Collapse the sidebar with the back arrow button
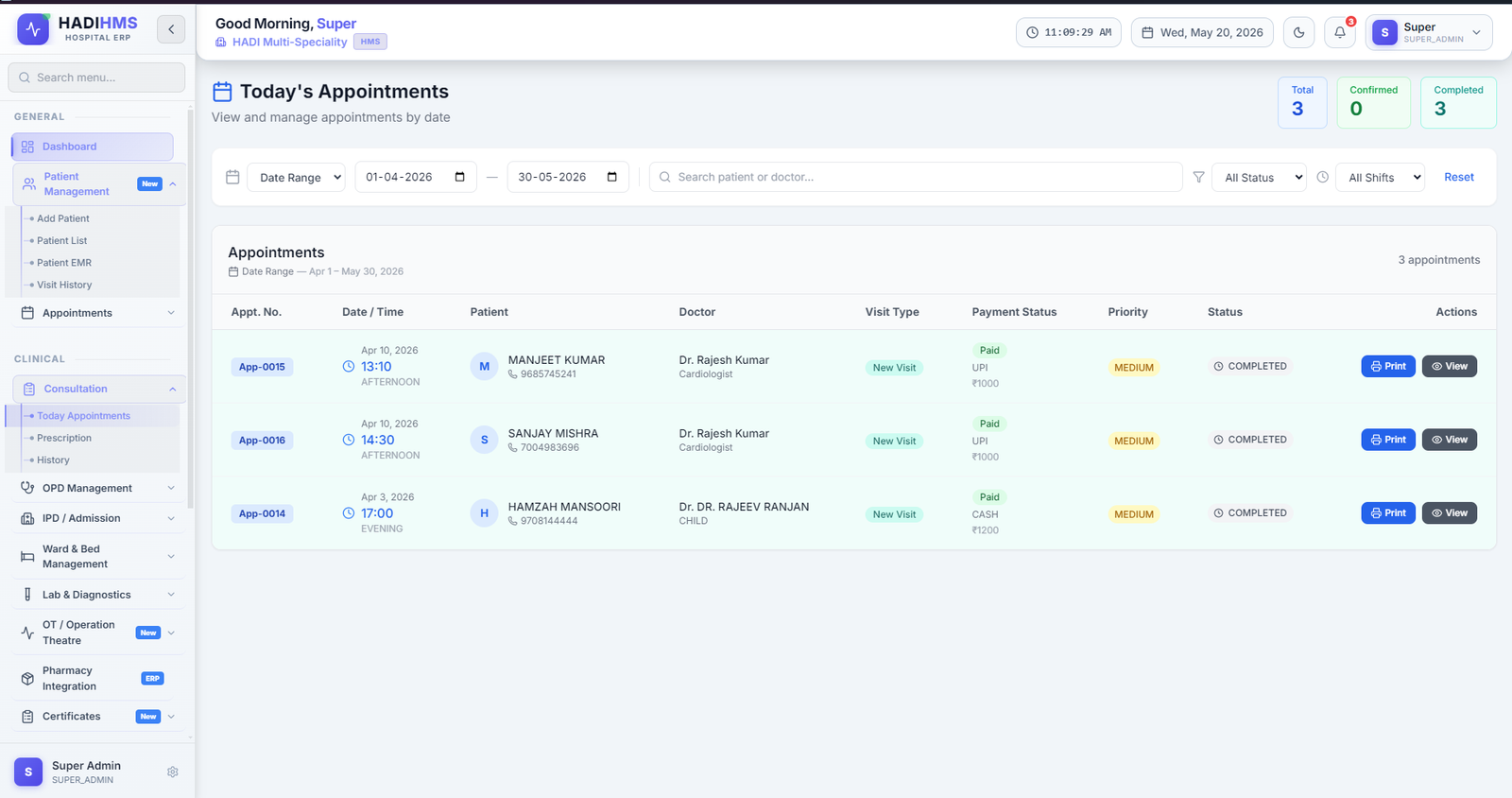Image resolution: width=1512 pixels, height=798 pixels. pos(171,29)
